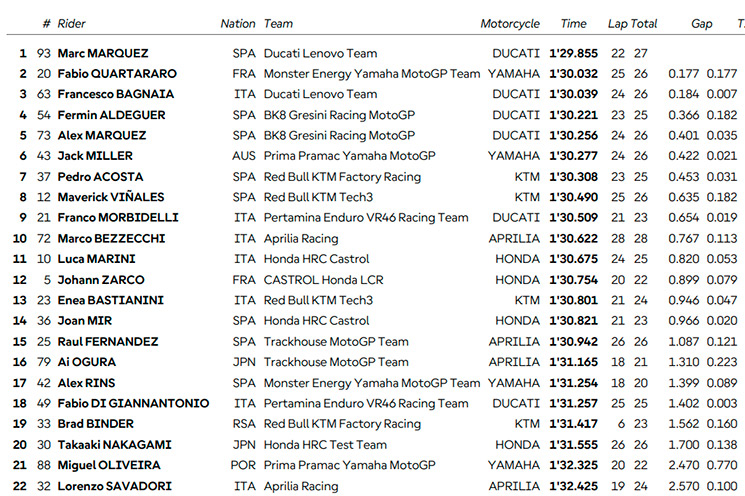Select Lorenzo SAVADORI's time 1'32.425

tap(573, 486)
